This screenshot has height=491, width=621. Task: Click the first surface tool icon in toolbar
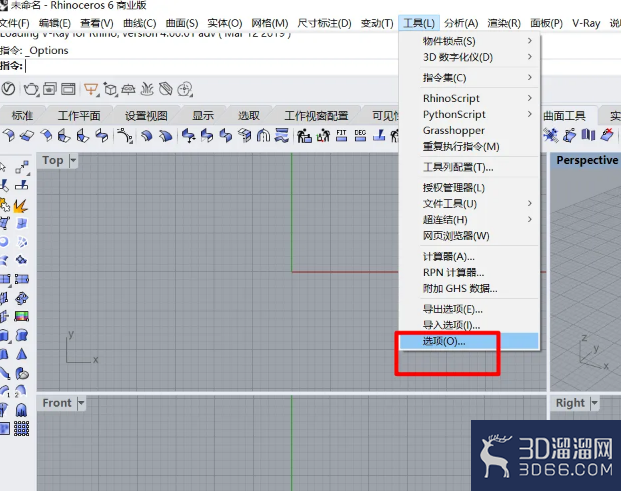click(x=9, y=136)
